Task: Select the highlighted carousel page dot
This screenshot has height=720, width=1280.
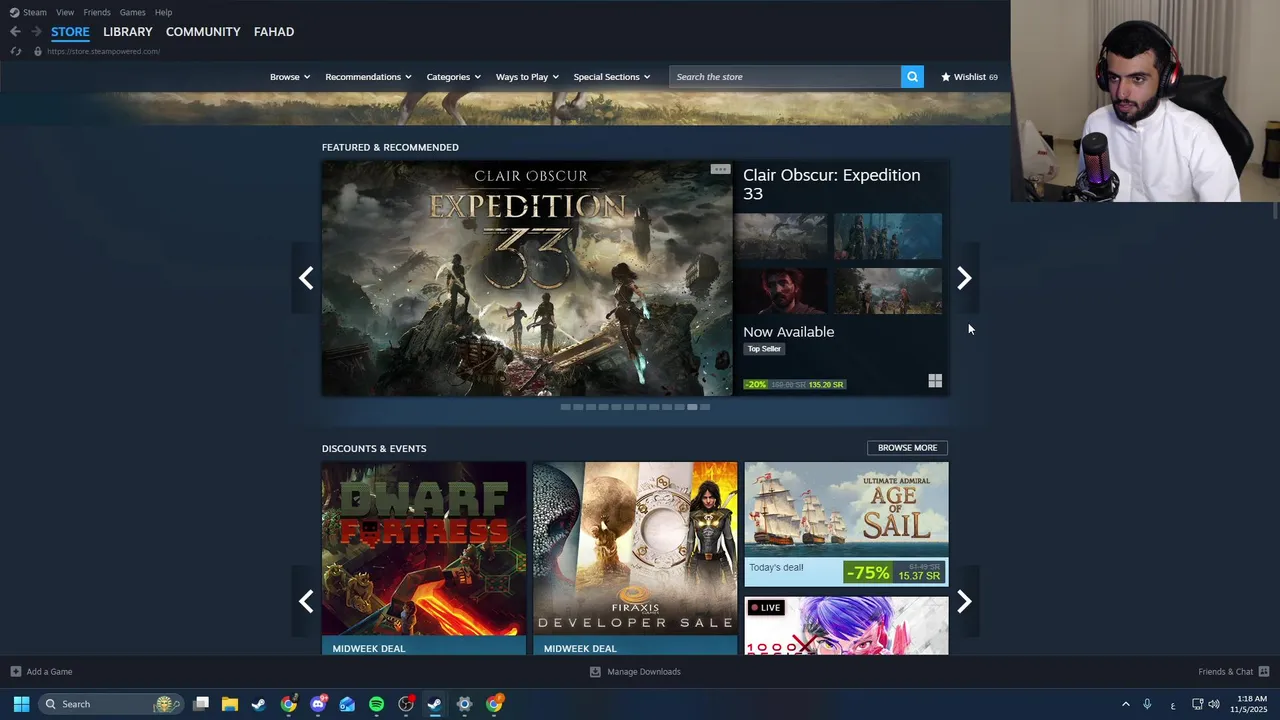Action: click(x=692, y=407)
